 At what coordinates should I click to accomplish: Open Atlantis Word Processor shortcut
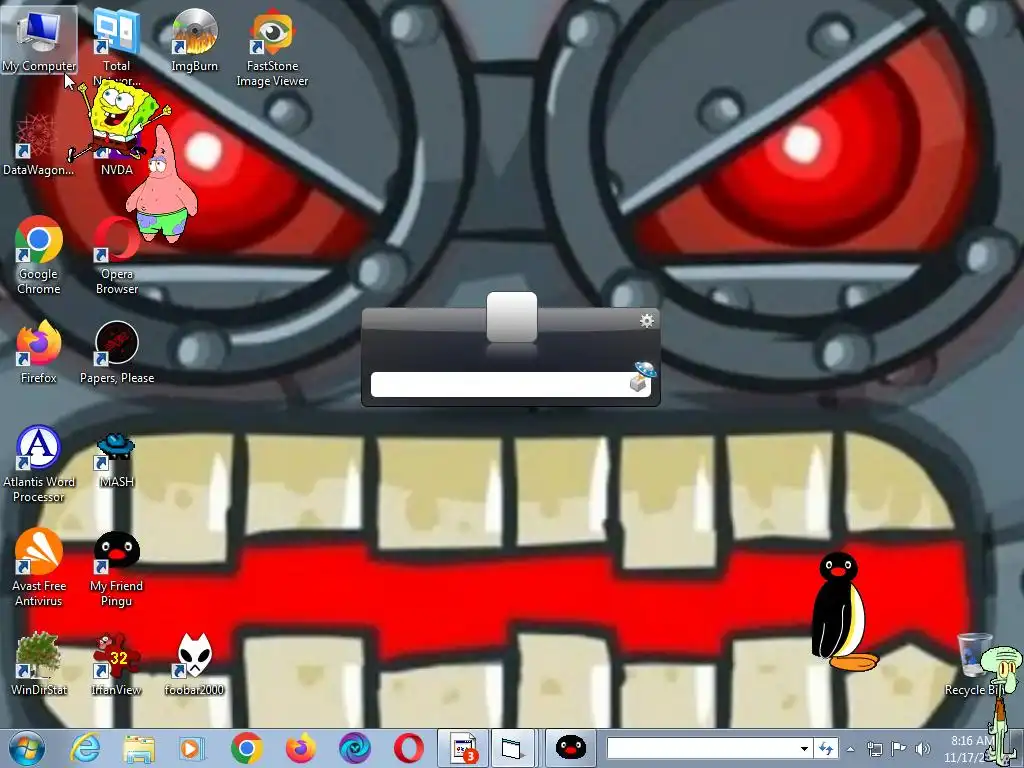pos(39,464)
